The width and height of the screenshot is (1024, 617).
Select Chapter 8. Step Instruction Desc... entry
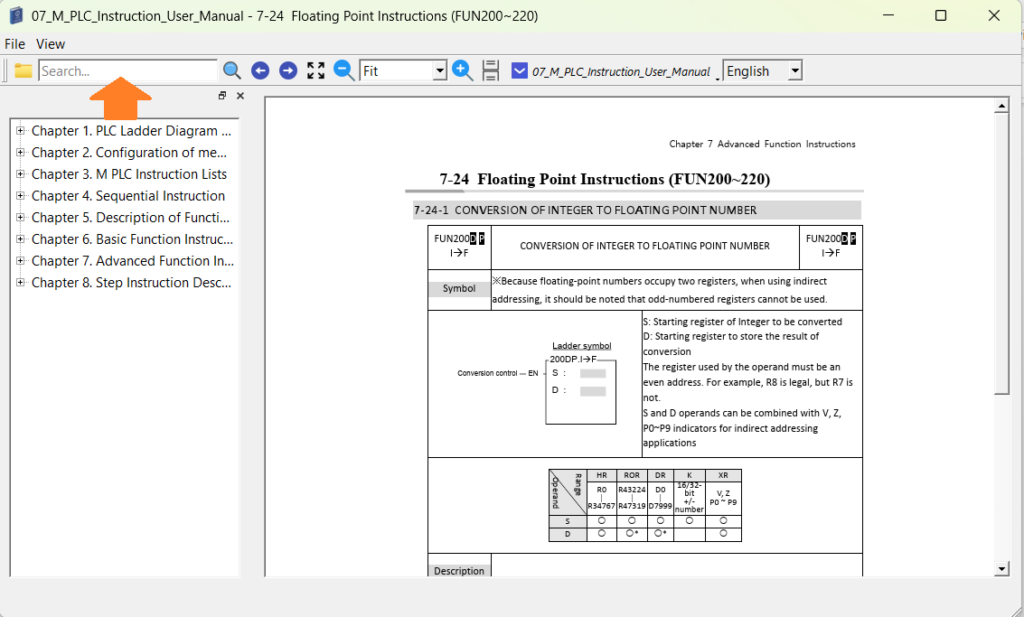pyautogui.click(x=131, y=283)
